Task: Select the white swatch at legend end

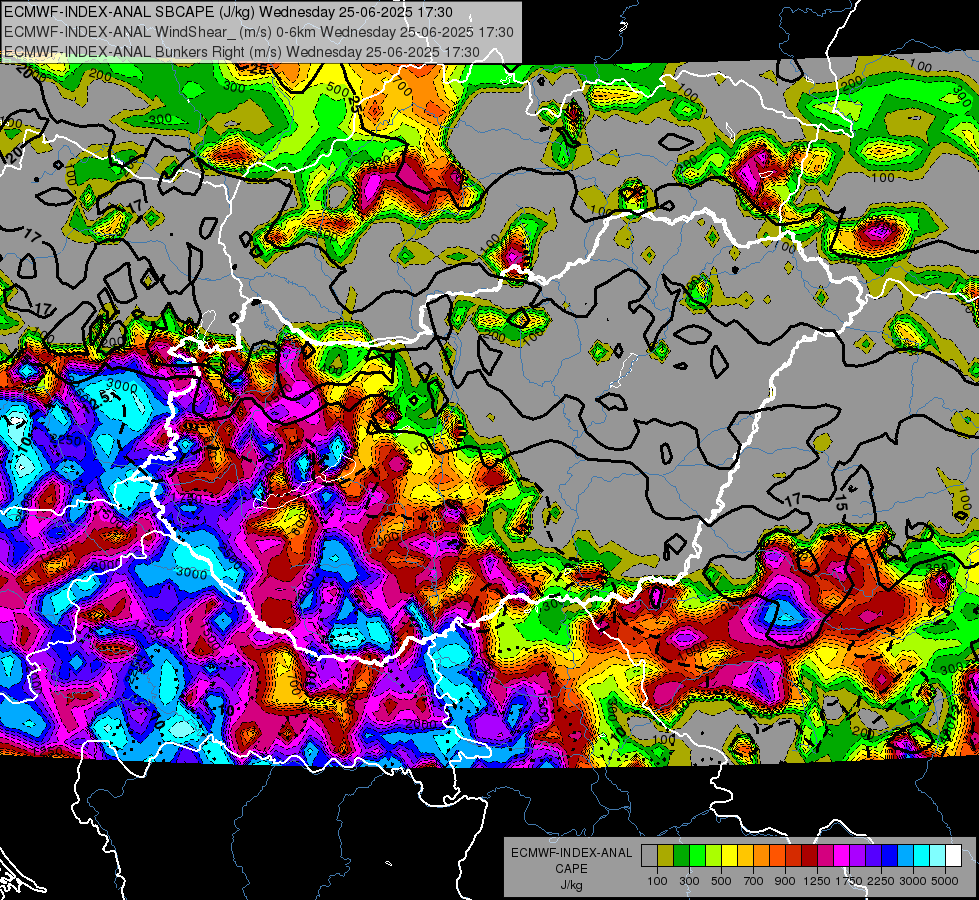Action: [x=953, y=856]
